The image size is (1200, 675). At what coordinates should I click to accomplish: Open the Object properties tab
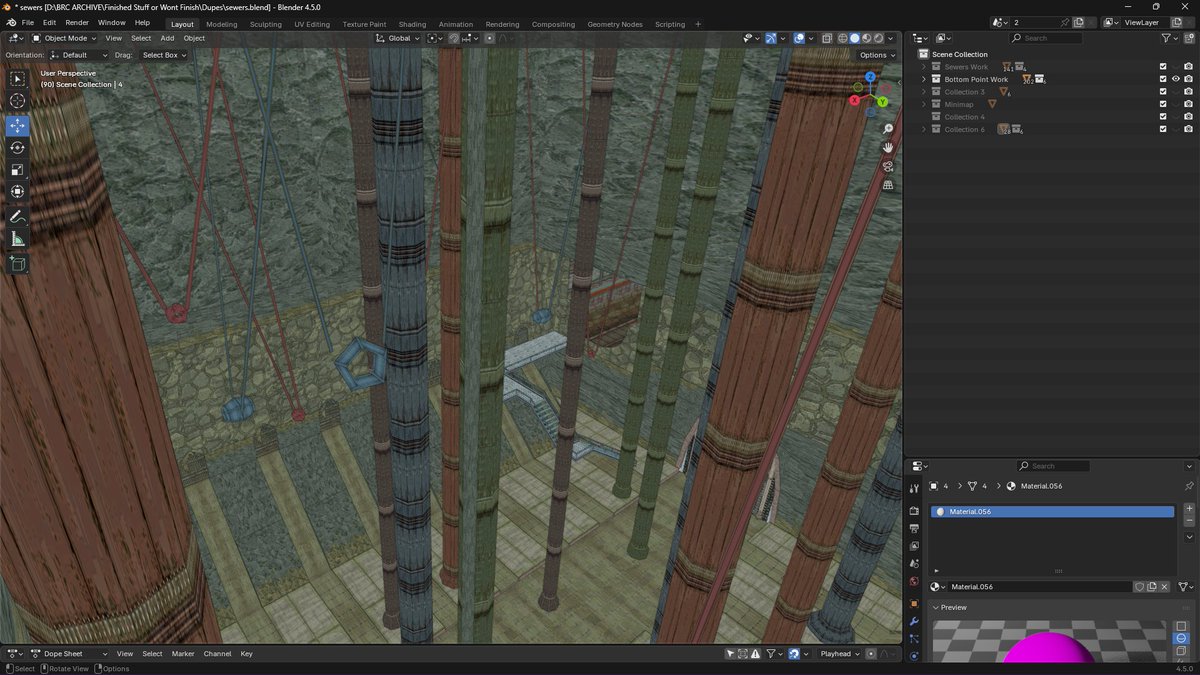coord(914,604)
